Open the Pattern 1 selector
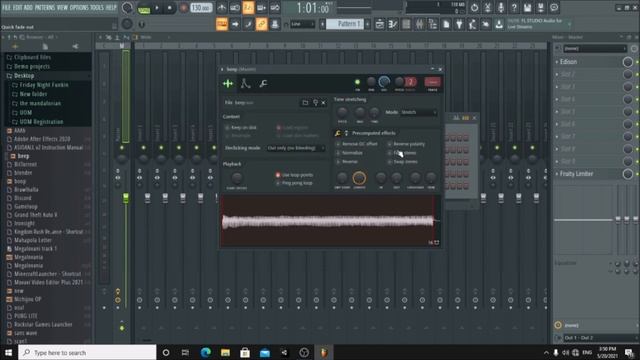 point(346,24)
